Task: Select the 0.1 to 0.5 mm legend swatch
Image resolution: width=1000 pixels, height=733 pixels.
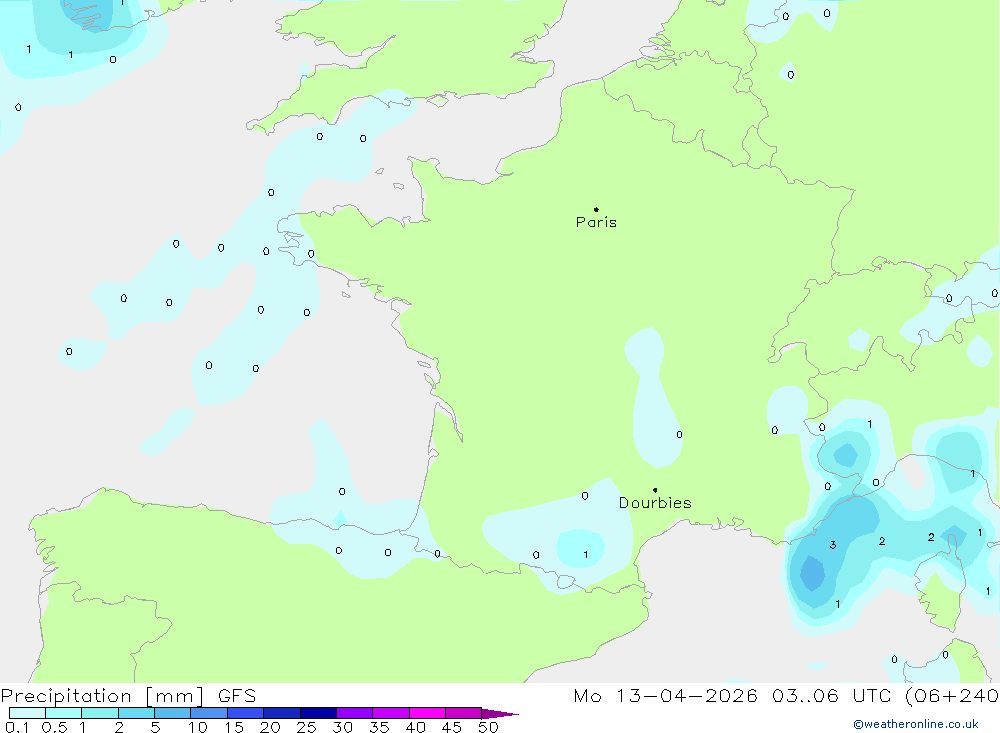Action: pos(27,713)
